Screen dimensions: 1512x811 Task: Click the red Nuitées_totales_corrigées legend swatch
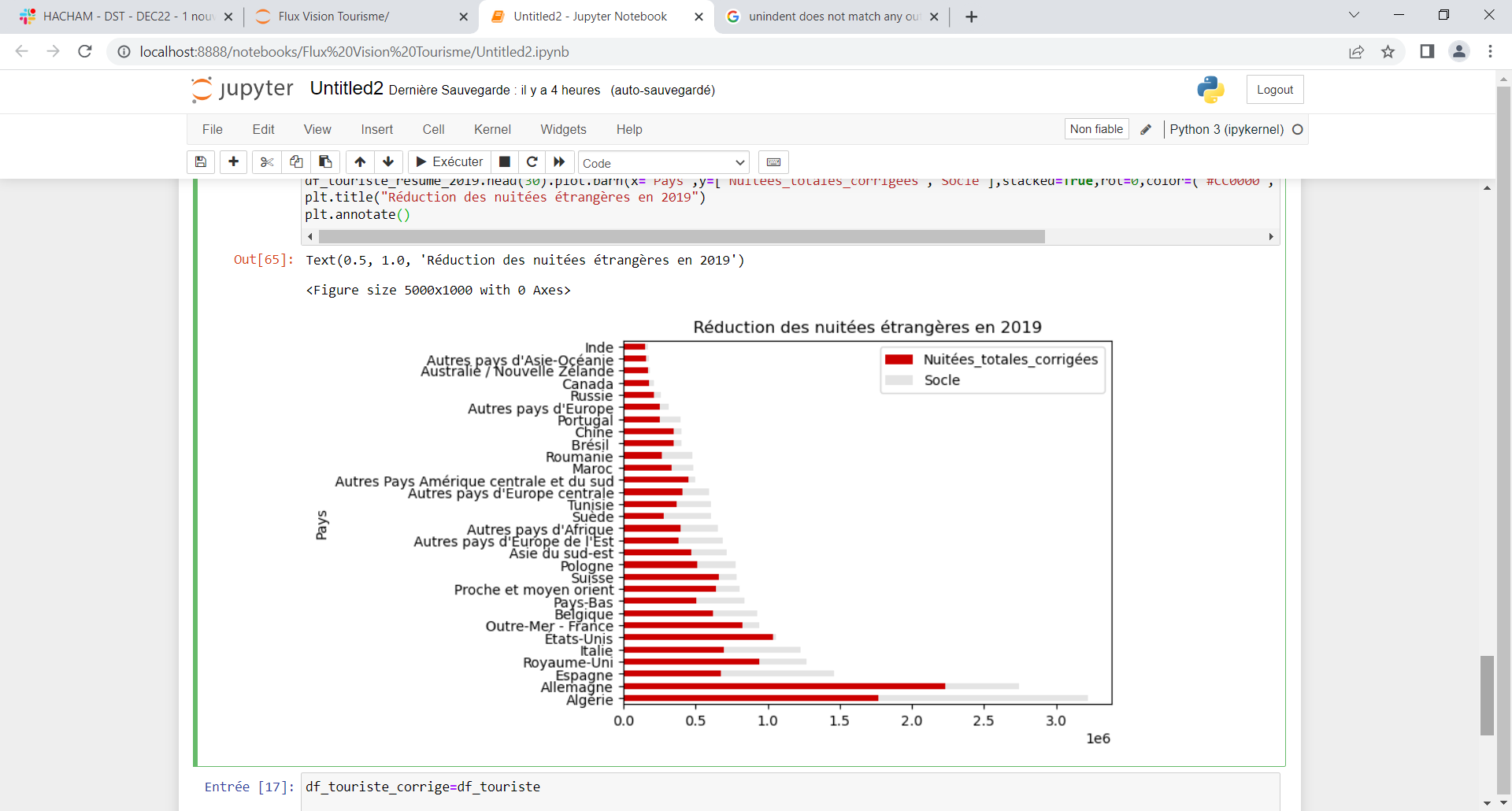click(x=899, y=360)
